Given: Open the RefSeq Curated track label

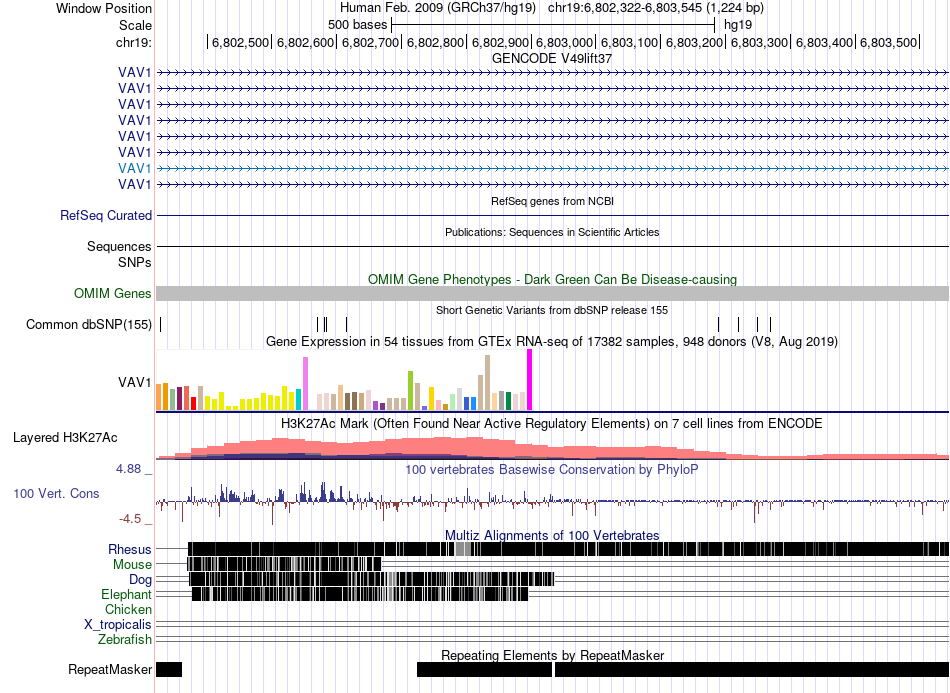Looking at the screenshot, I should 106,216.
